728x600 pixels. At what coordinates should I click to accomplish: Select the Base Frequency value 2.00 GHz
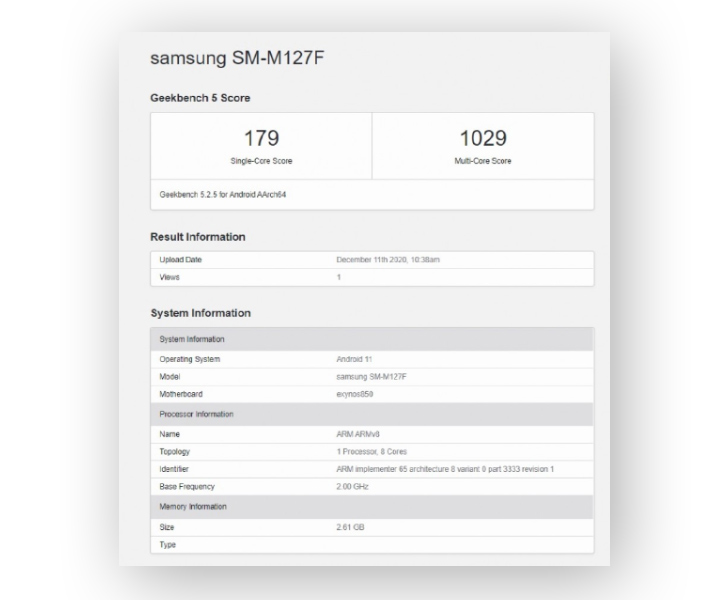point(351,487)
